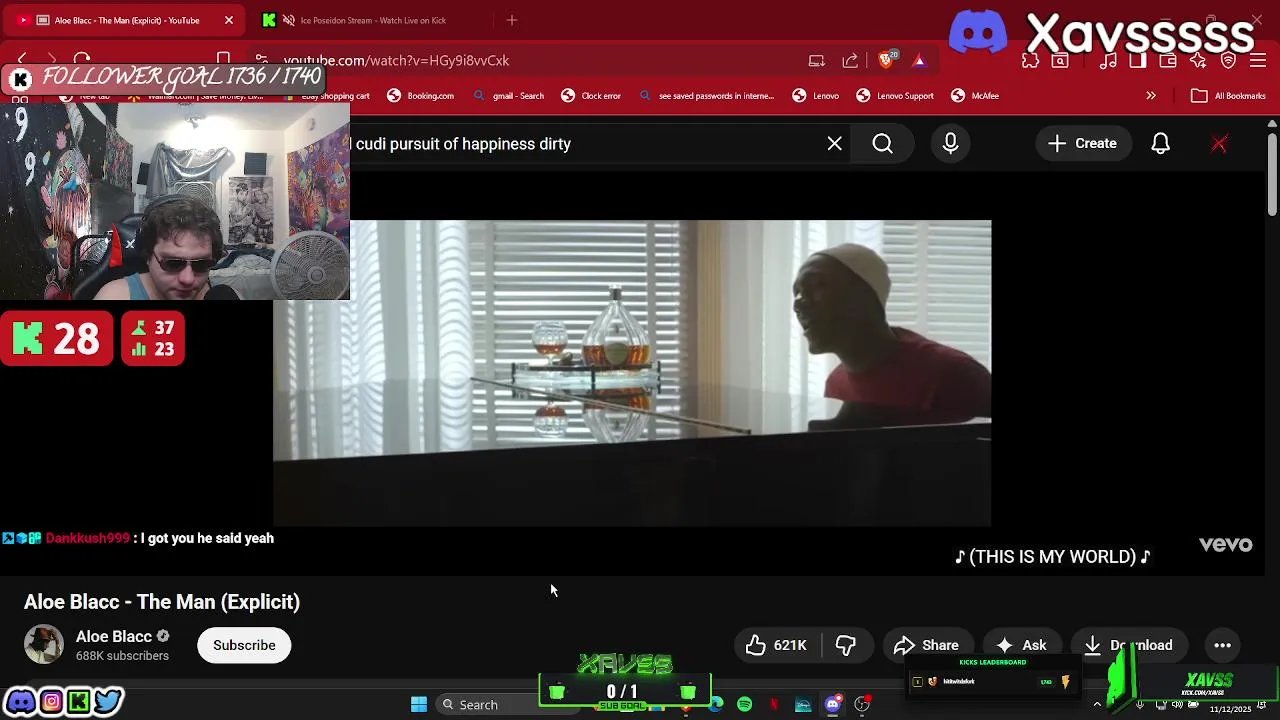The image size is (1280, 720).
Task: Toggle the browser sidebar panel icon
Action: pyautogui.click(x=1138, y=60)
